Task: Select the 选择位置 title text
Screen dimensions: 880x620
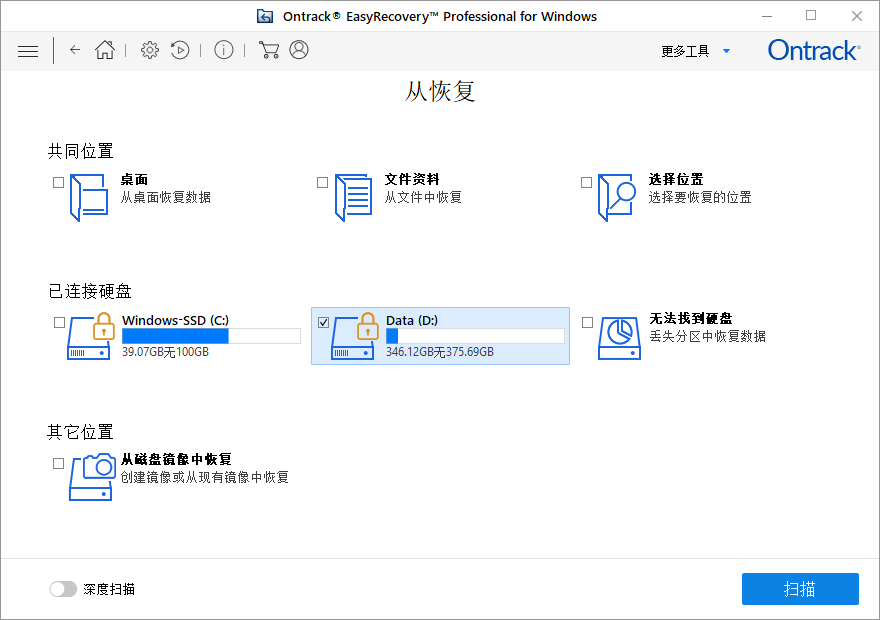Action: 676,180
